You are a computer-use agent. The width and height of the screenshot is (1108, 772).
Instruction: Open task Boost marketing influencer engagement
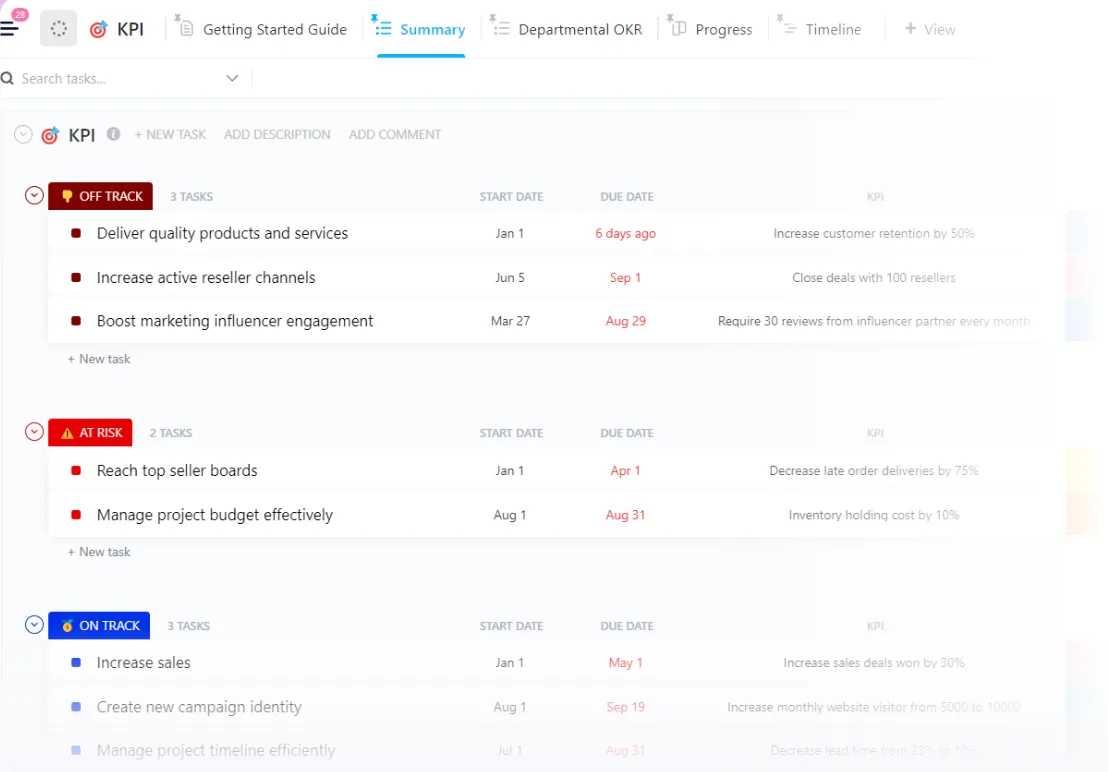pos(235,321)
